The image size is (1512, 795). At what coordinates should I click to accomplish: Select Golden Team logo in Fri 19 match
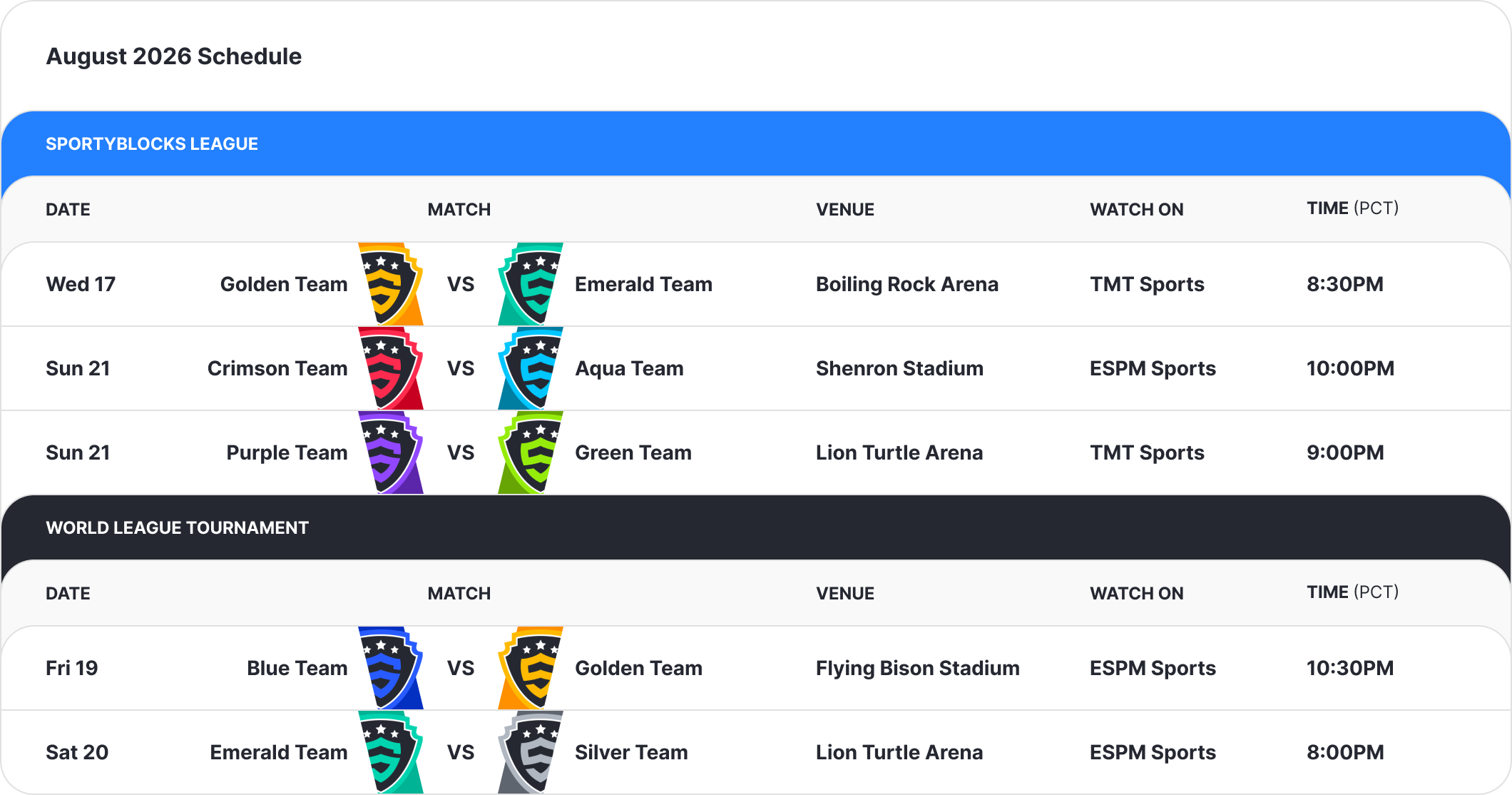pos(531,668)
